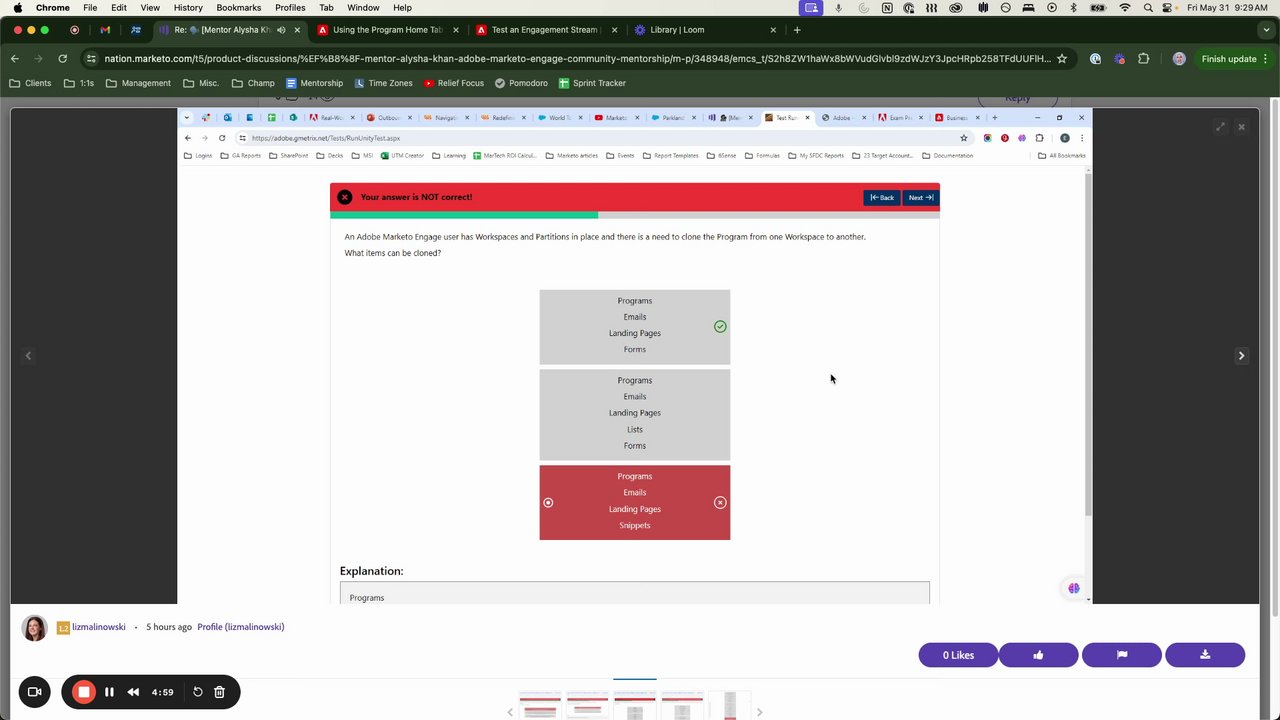Click incorrect X mark on Snippets answer
This screenshot has width=1280, height=720.
tap(720, 503)
